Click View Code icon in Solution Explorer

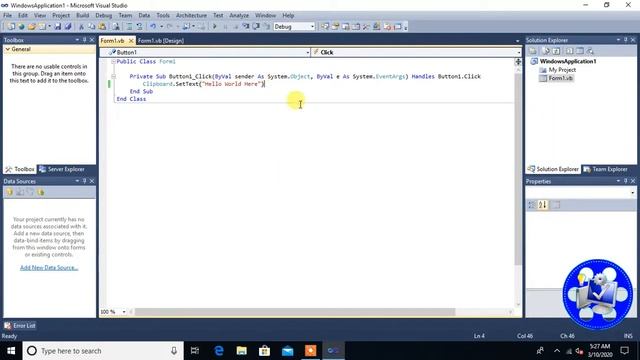coord(569,51)
